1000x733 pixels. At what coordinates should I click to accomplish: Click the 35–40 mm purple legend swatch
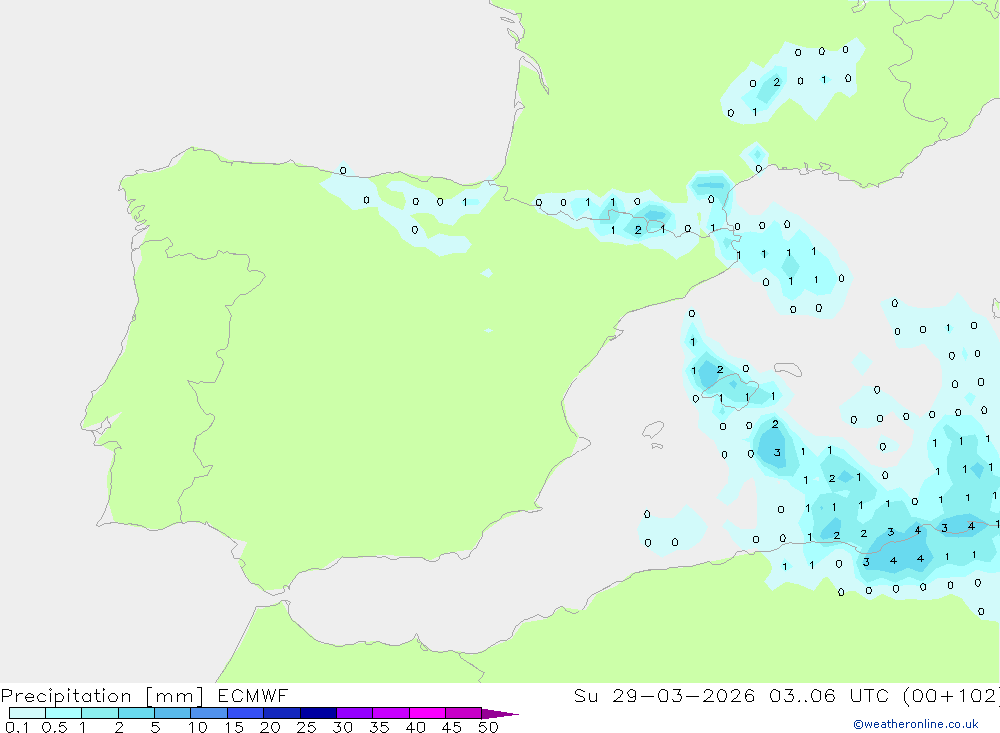391,713
